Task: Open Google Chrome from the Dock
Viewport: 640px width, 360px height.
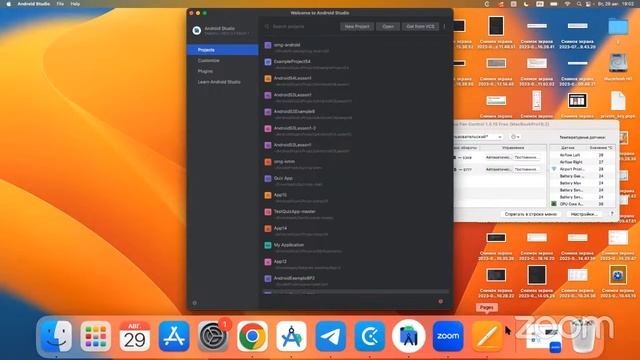Action: (252, 336)
